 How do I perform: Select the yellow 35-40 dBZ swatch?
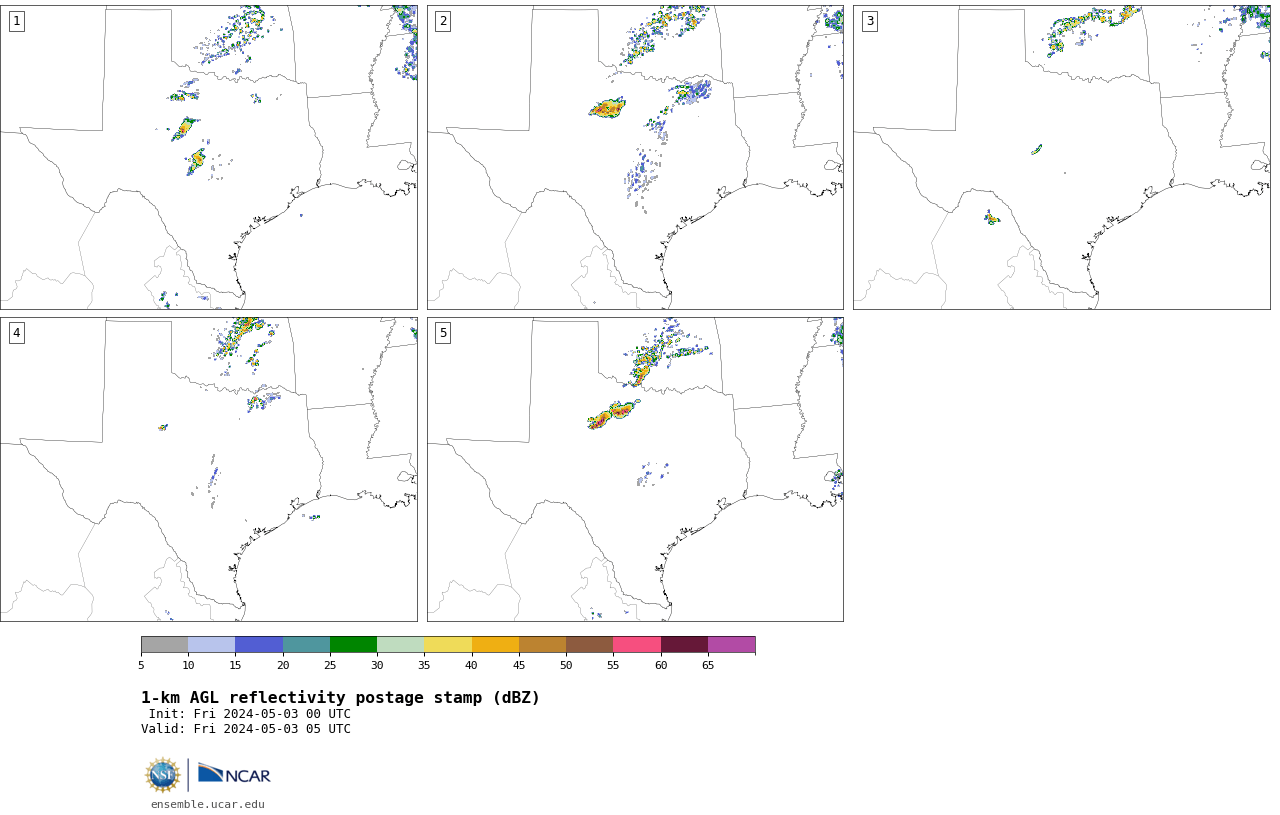(x=448, y=644)
